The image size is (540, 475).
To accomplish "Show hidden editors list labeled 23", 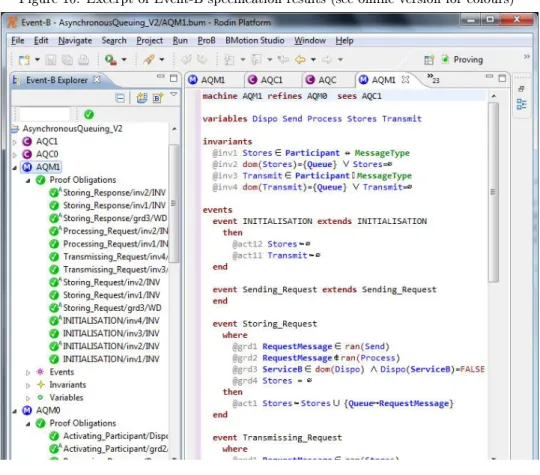I will tap(433, 79).
